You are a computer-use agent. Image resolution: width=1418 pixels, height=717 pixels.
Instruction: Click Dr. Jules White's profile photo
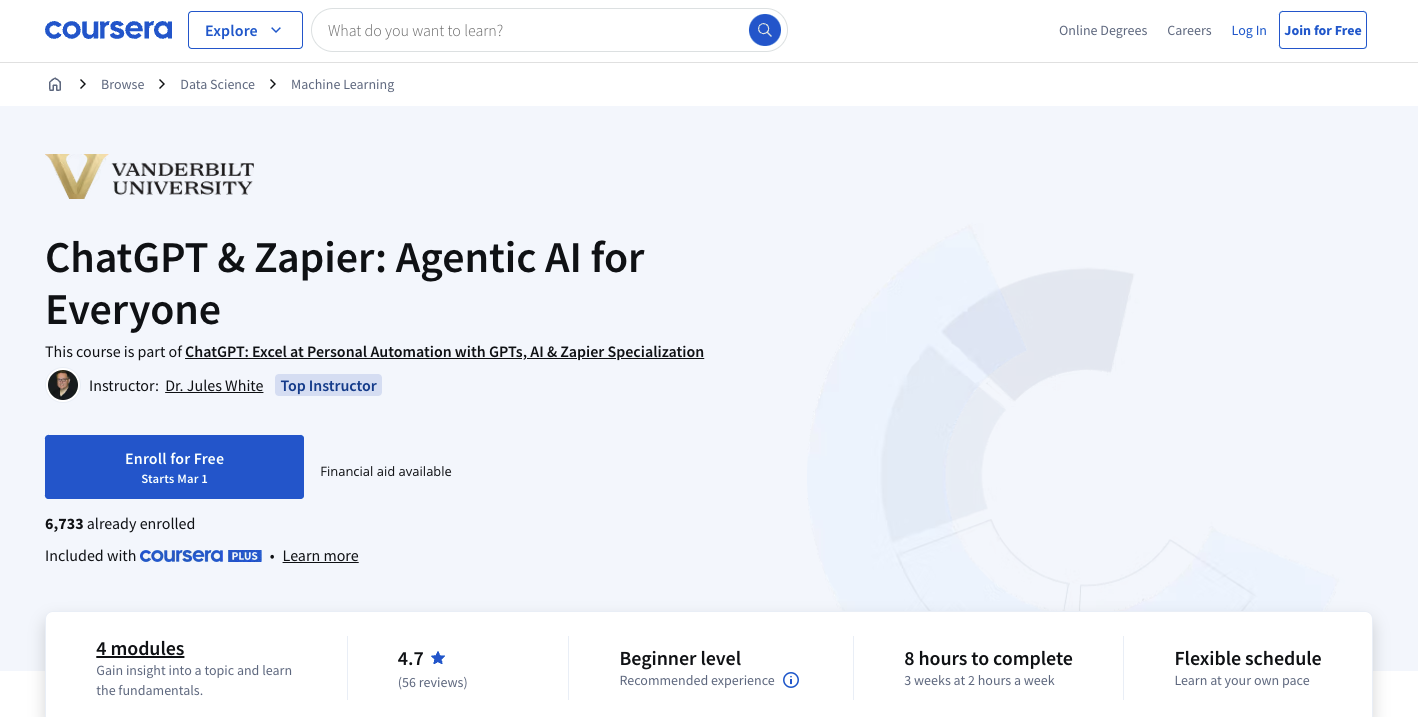pos(62,385)
